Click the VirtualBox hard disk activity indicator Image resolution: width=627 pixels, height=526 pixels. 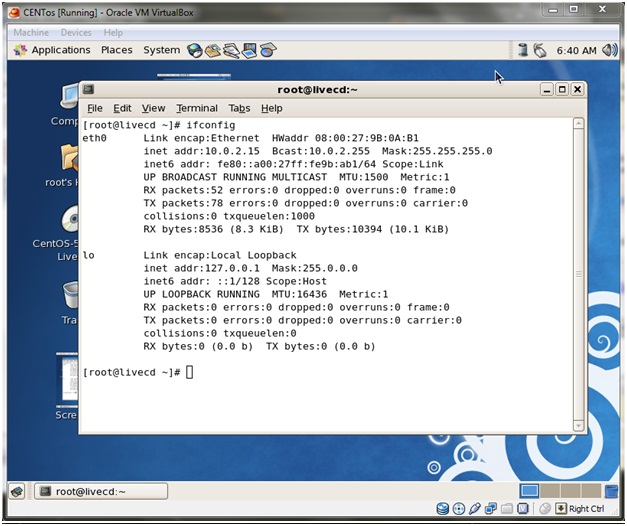(442, 509)
